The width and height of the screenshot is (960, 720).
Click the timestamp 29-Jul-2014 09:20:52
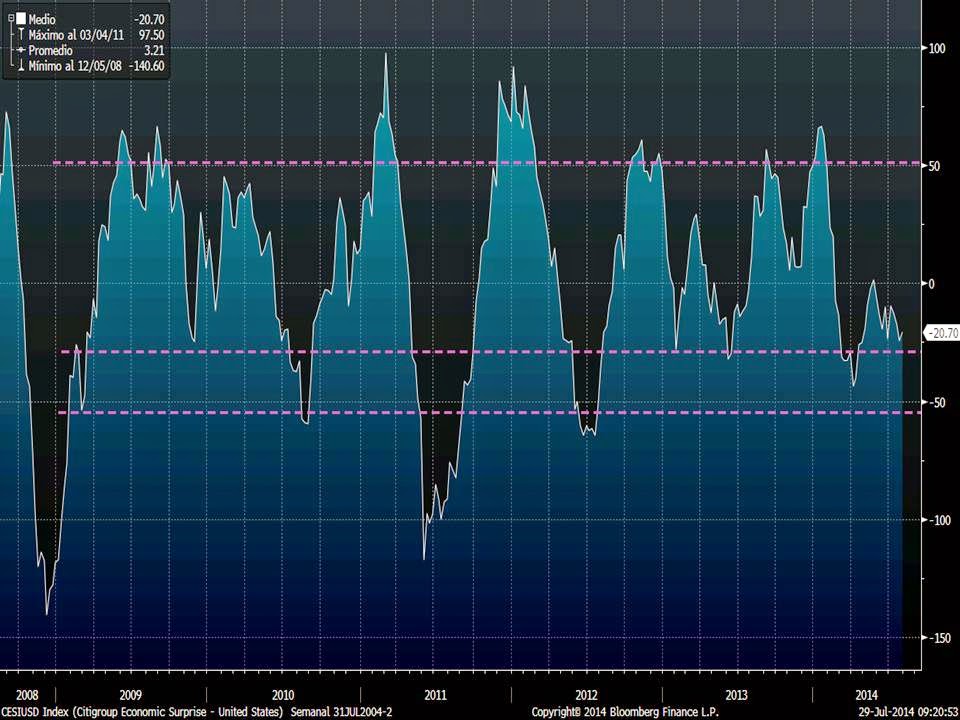(909, 713)
